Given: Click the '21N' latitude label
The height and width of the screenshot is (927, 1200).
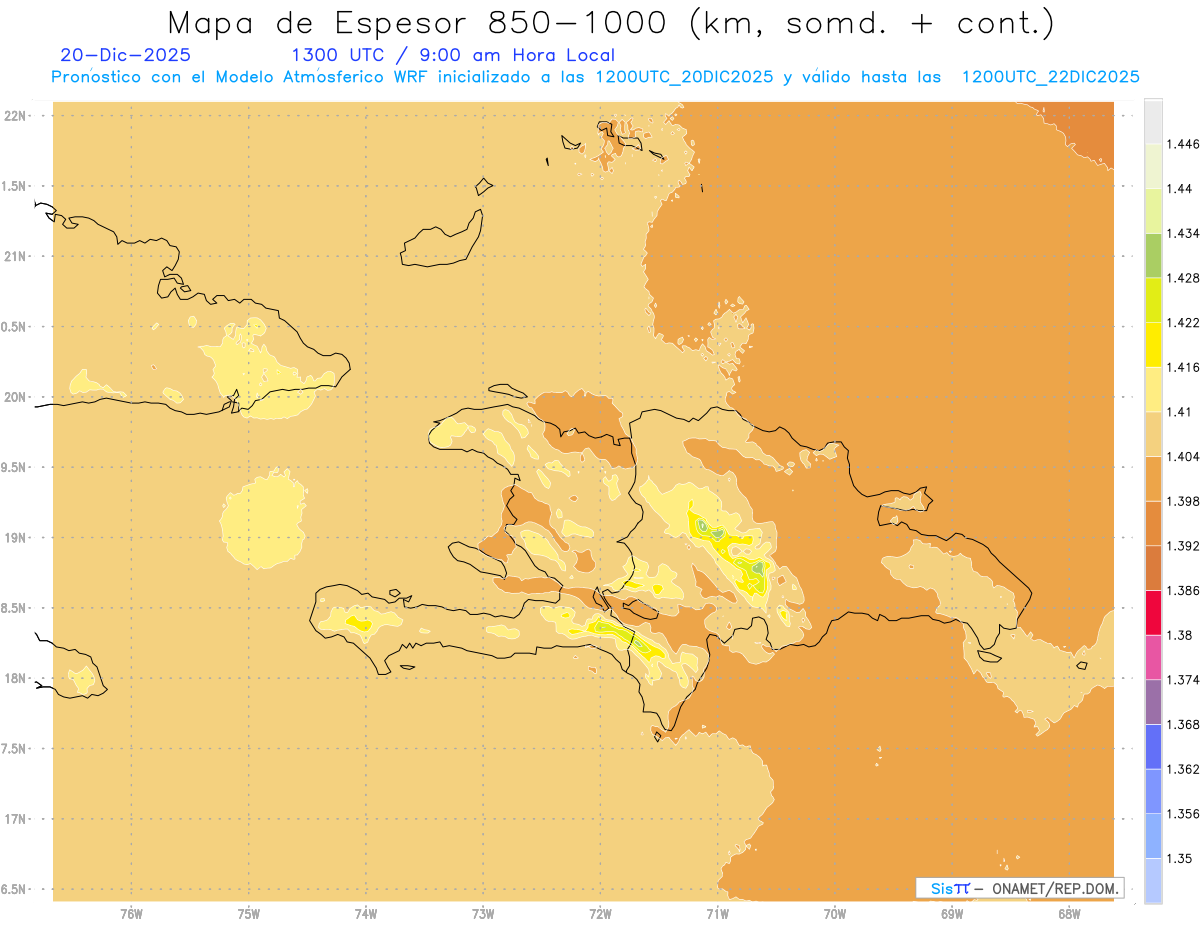Looking at the screenshot, I should click(x=15, y=257).
